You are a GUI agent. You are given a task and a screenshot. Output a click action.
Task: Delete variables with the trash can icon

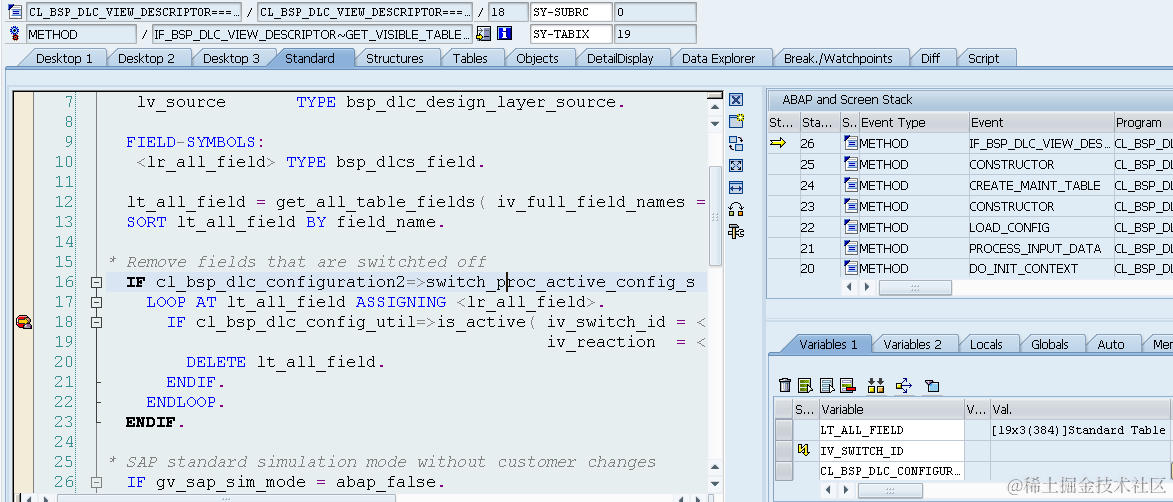[x=785, y=386]
